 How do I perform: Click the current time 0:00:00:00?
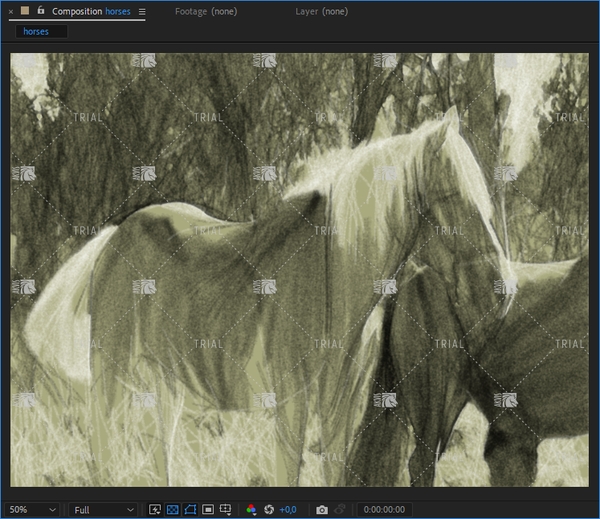tap(384, 510)
